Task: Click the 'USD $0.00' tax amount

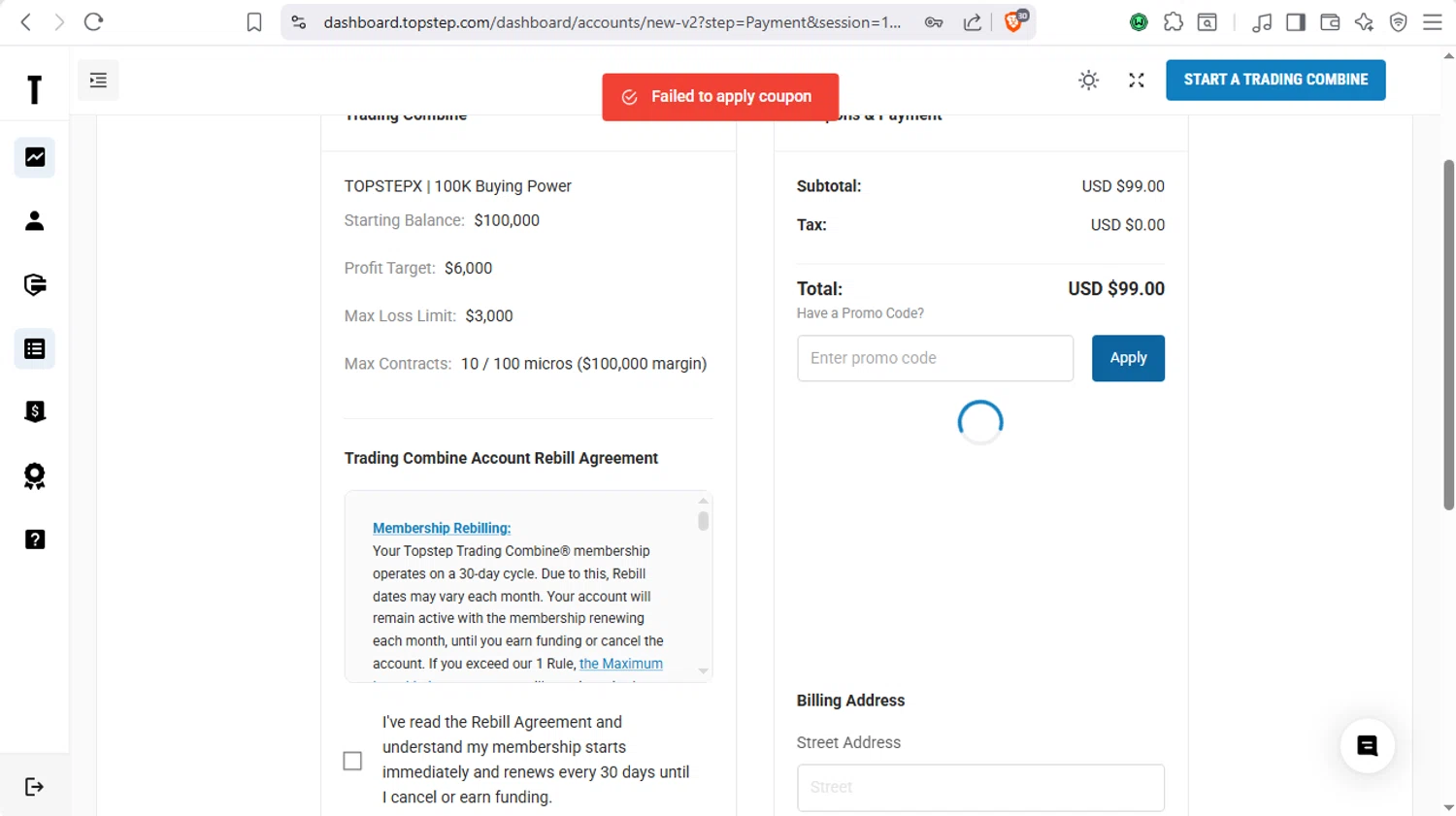Action: pos(1127,225)
